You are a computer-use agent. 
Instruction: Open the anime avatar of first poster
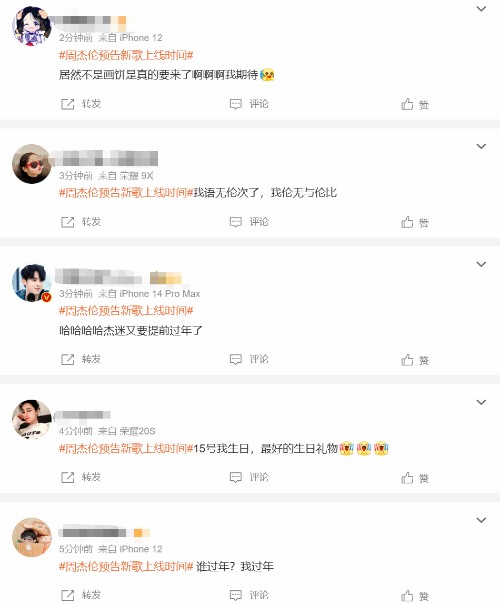point(32,26)
